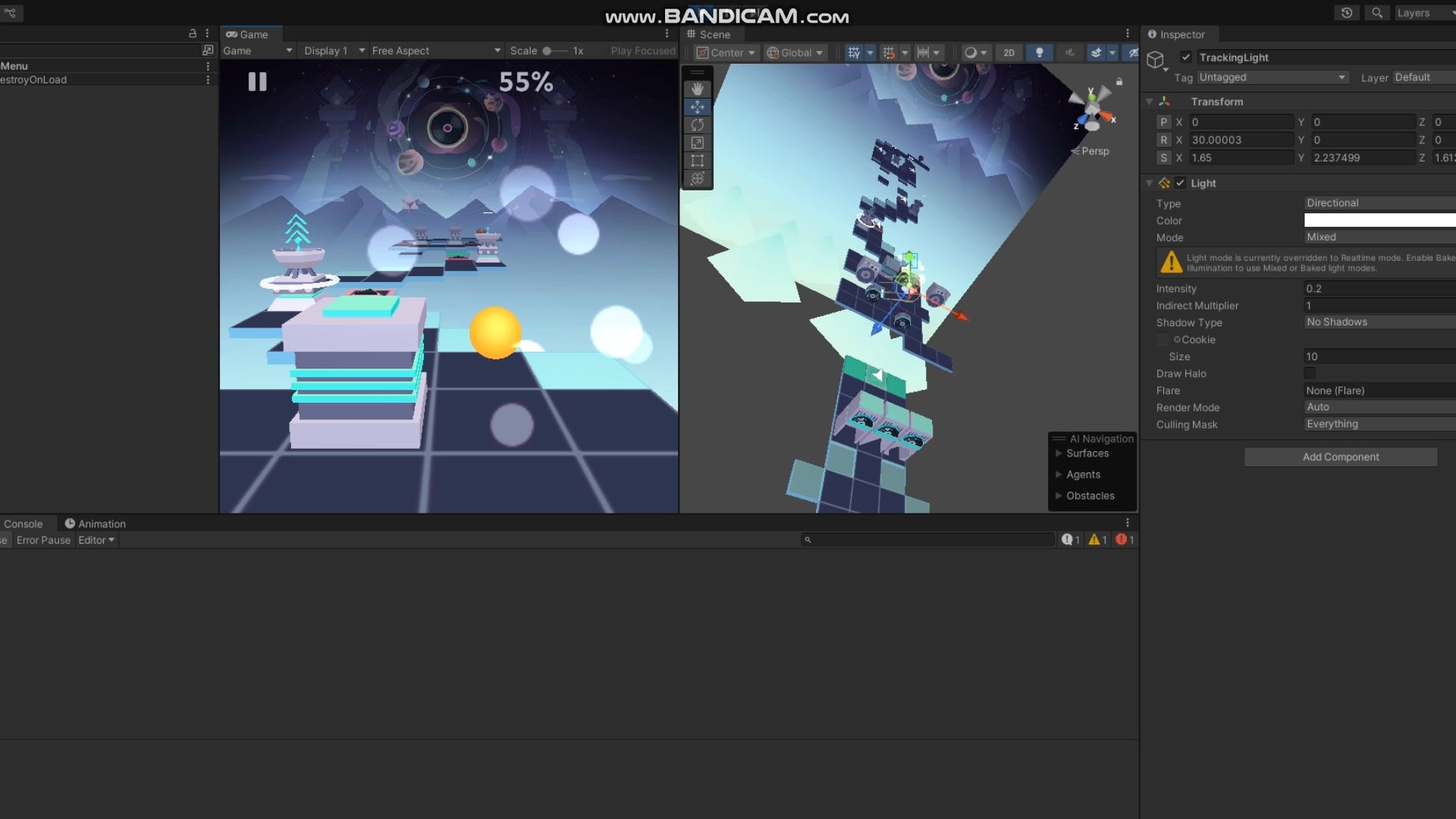Image resolution: width=1456 pixels, height=819 pixels.
Task: Click the Add Component button
Action: (x=1341, y=457)
